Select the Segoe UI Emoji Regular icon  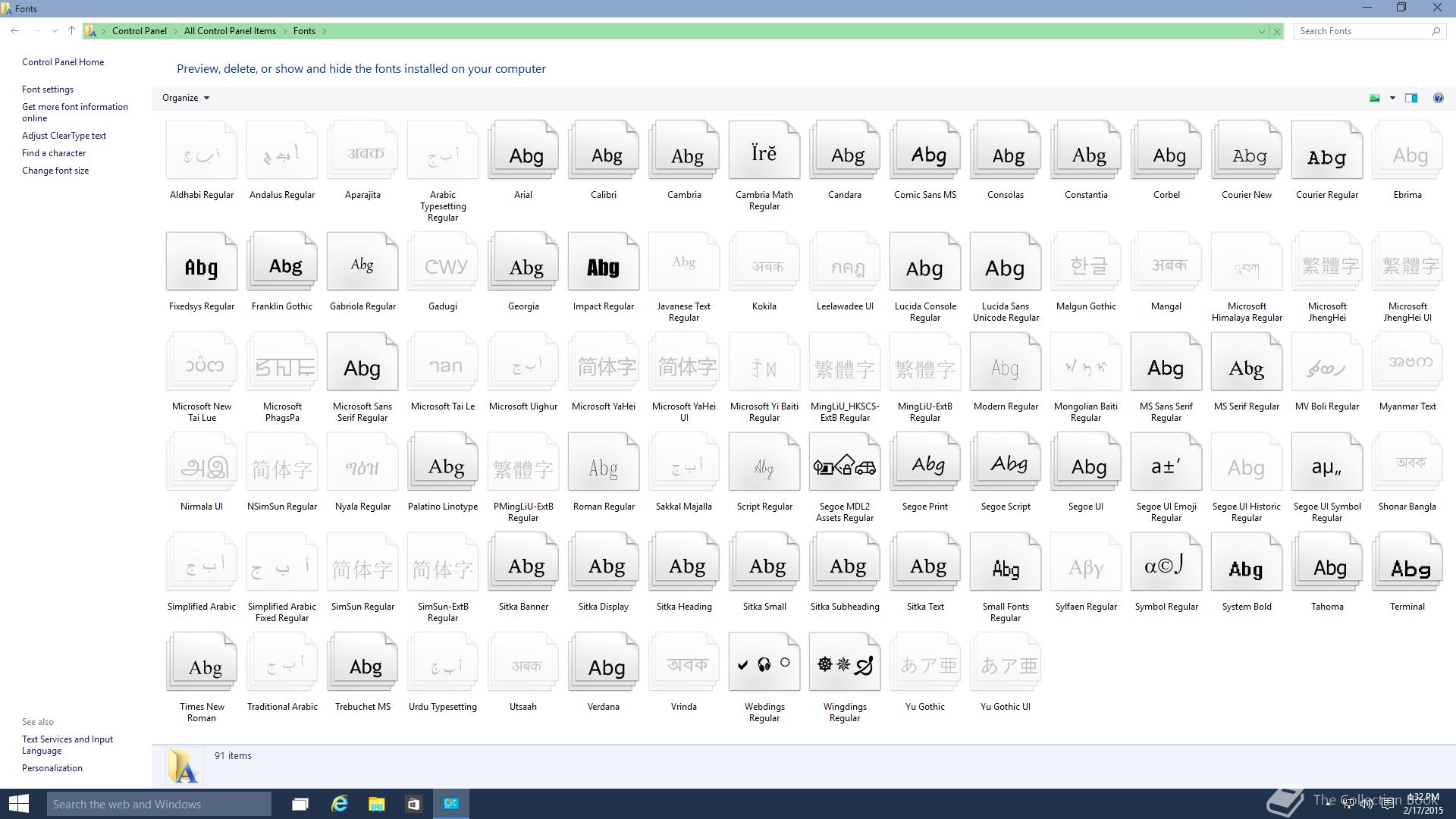point(1166,462)
